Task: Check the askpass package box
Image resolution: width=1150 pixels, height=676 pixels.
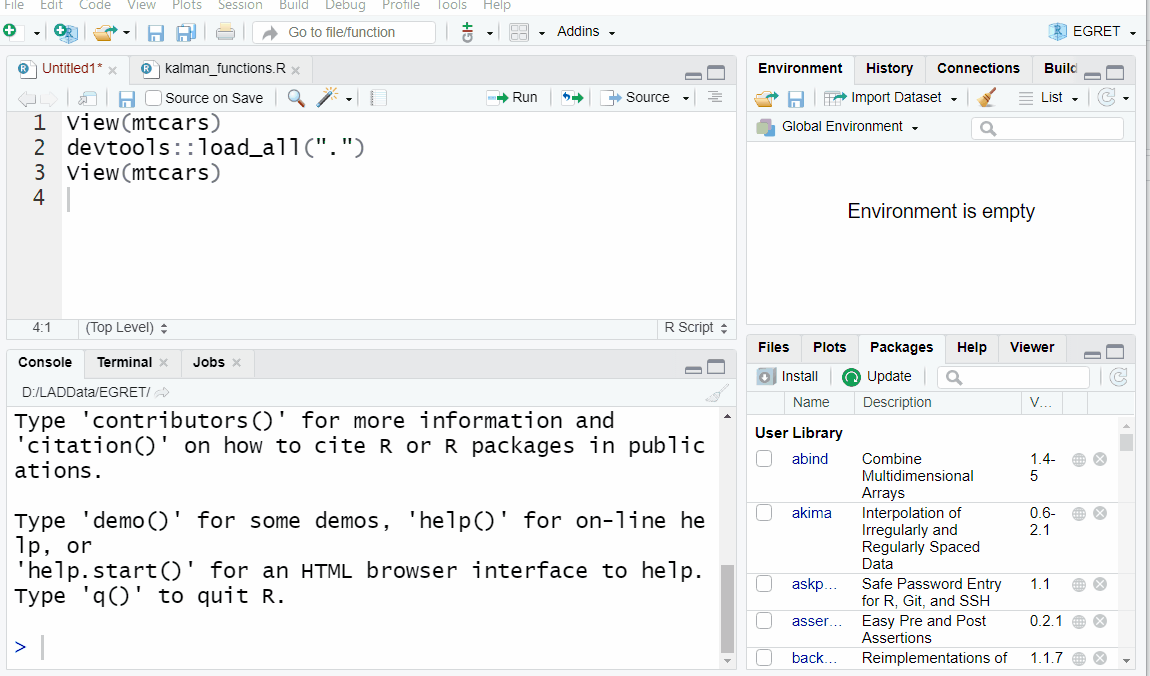Action: pyautogui.click(x=764, y=584)
